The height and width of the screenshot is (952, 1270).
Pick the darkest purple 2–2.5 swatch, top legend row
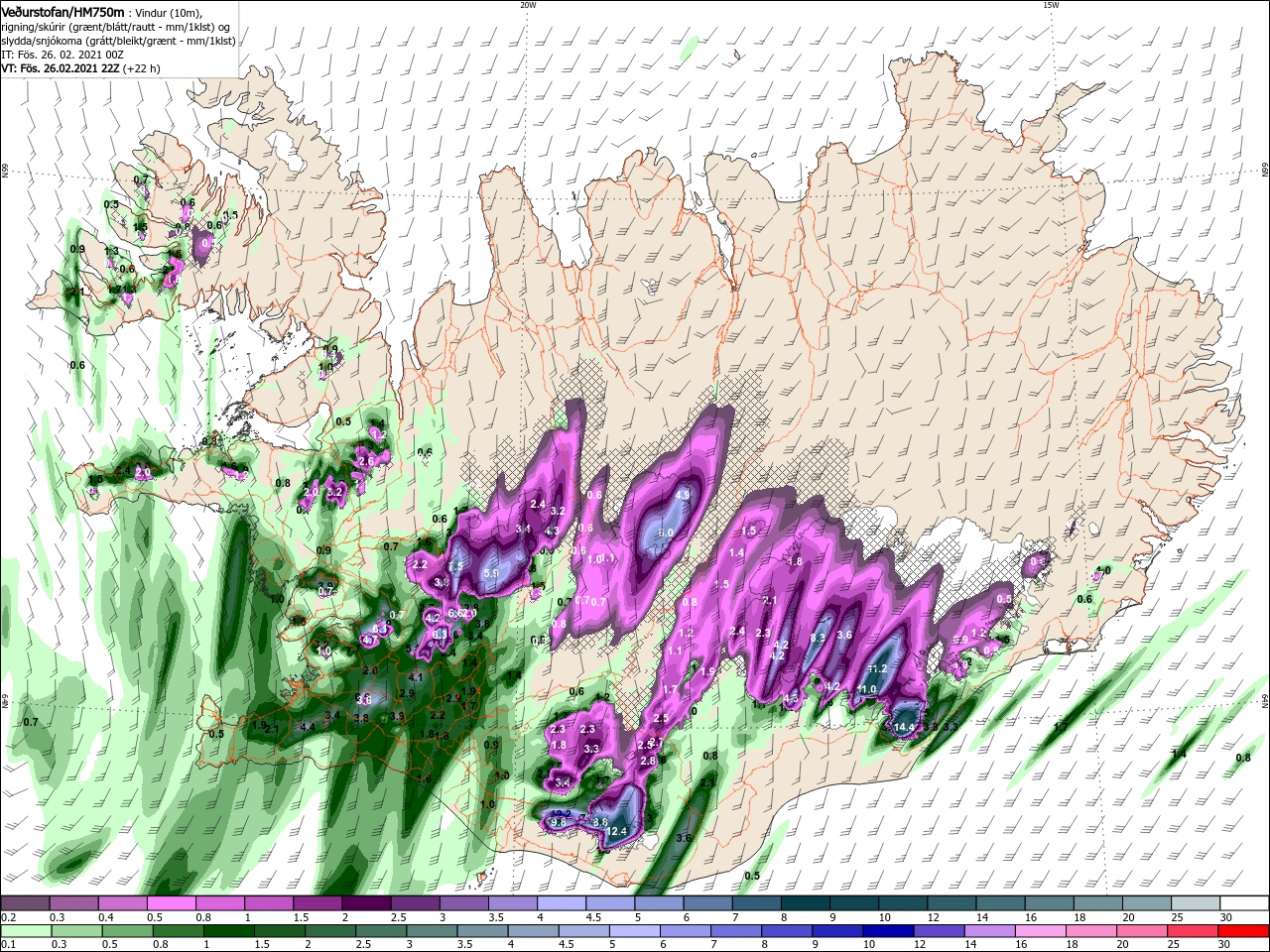[365, 903]
